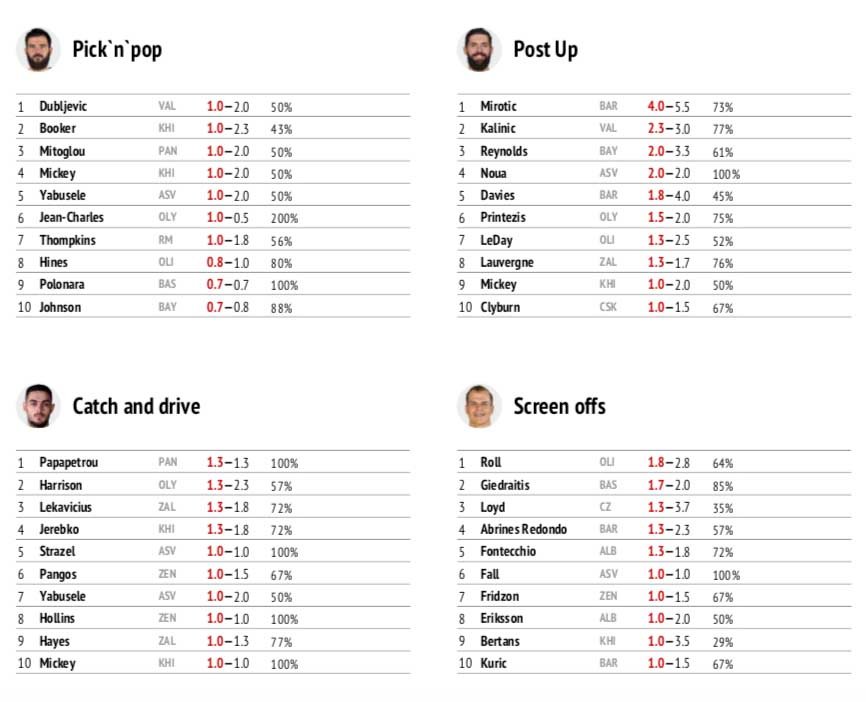Select Kalinic's VAL team label
The image size is (866, 702).
(608, 129)
